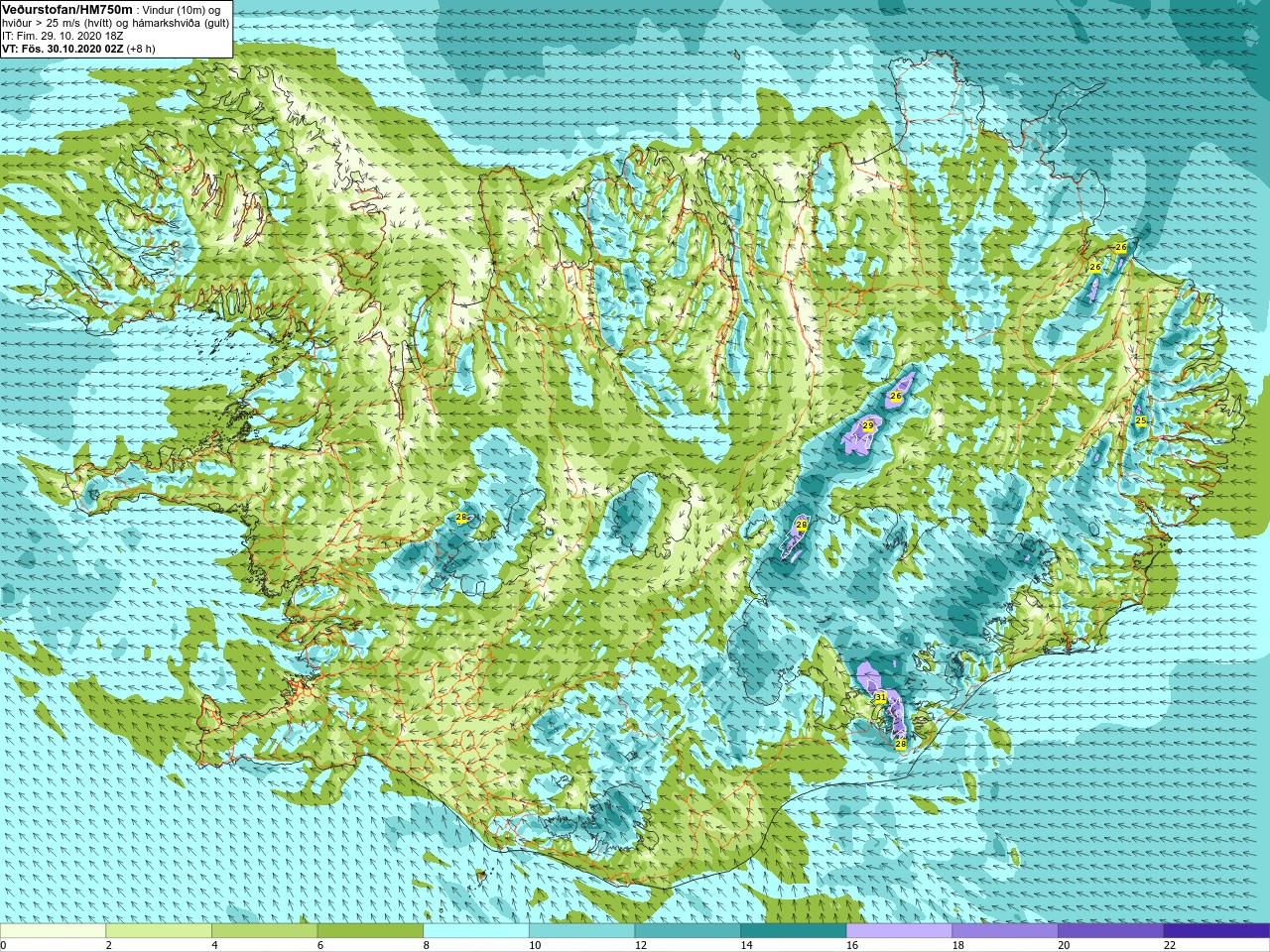Screen dimensions: 1270x952
Task: Select the legend scale number 22
Action: click(x=1170, y=946)
